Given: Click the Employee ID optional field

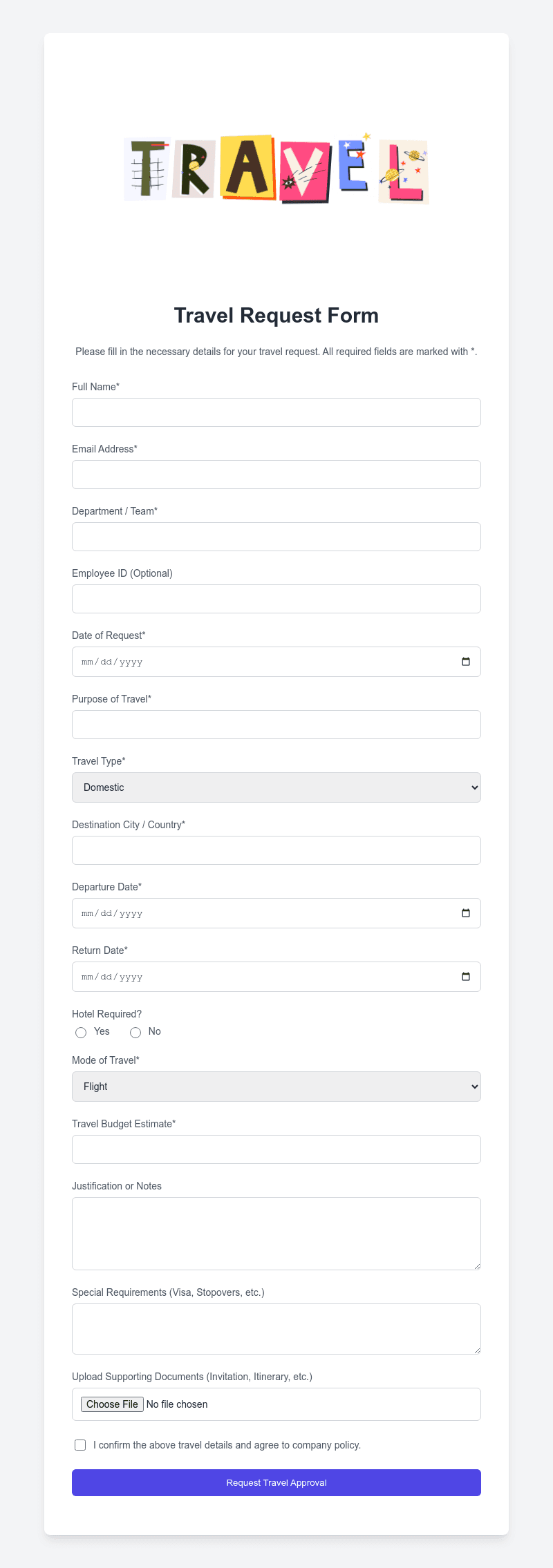Looking at the screenshot, I should pos(276,598).
